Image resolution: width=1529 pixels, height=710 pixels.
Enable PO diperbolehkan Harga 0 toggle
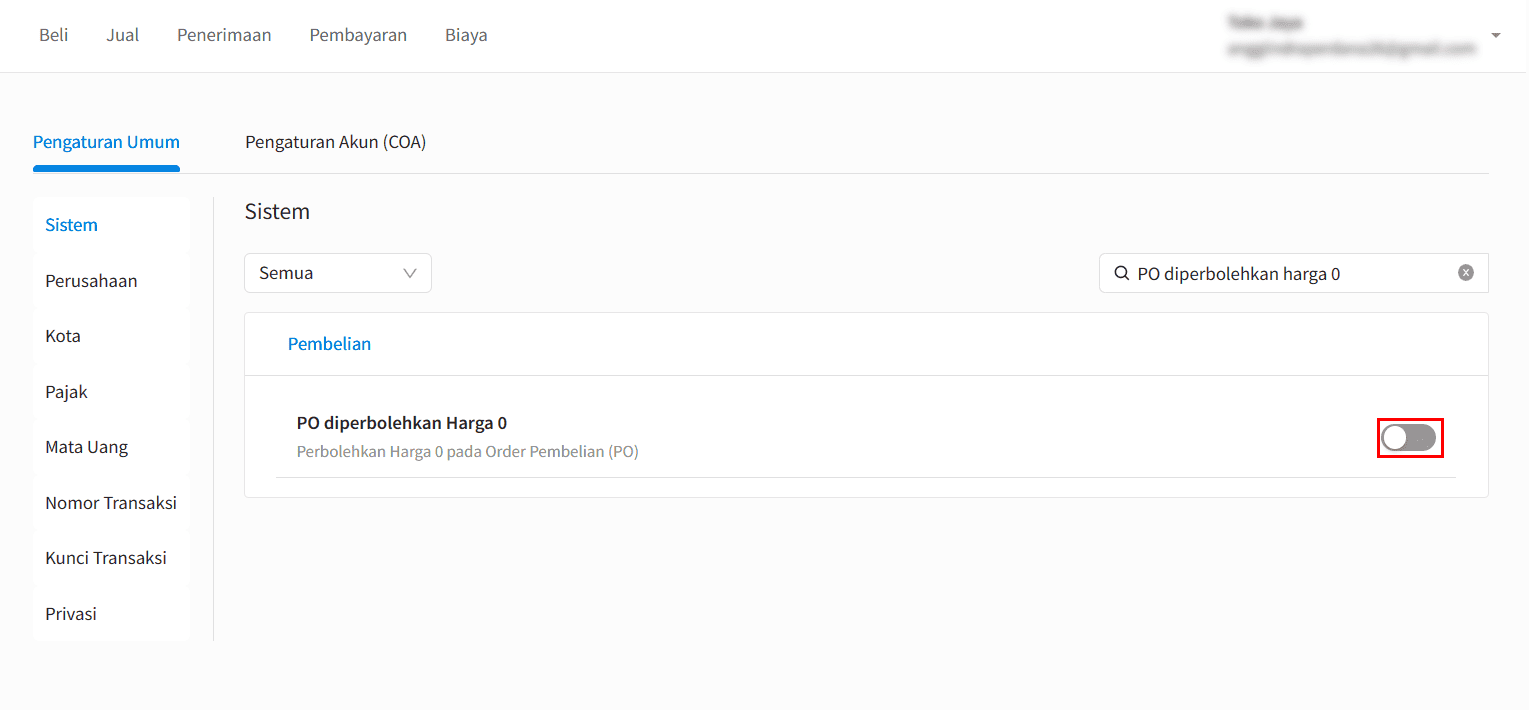[x=1409, y=437]
